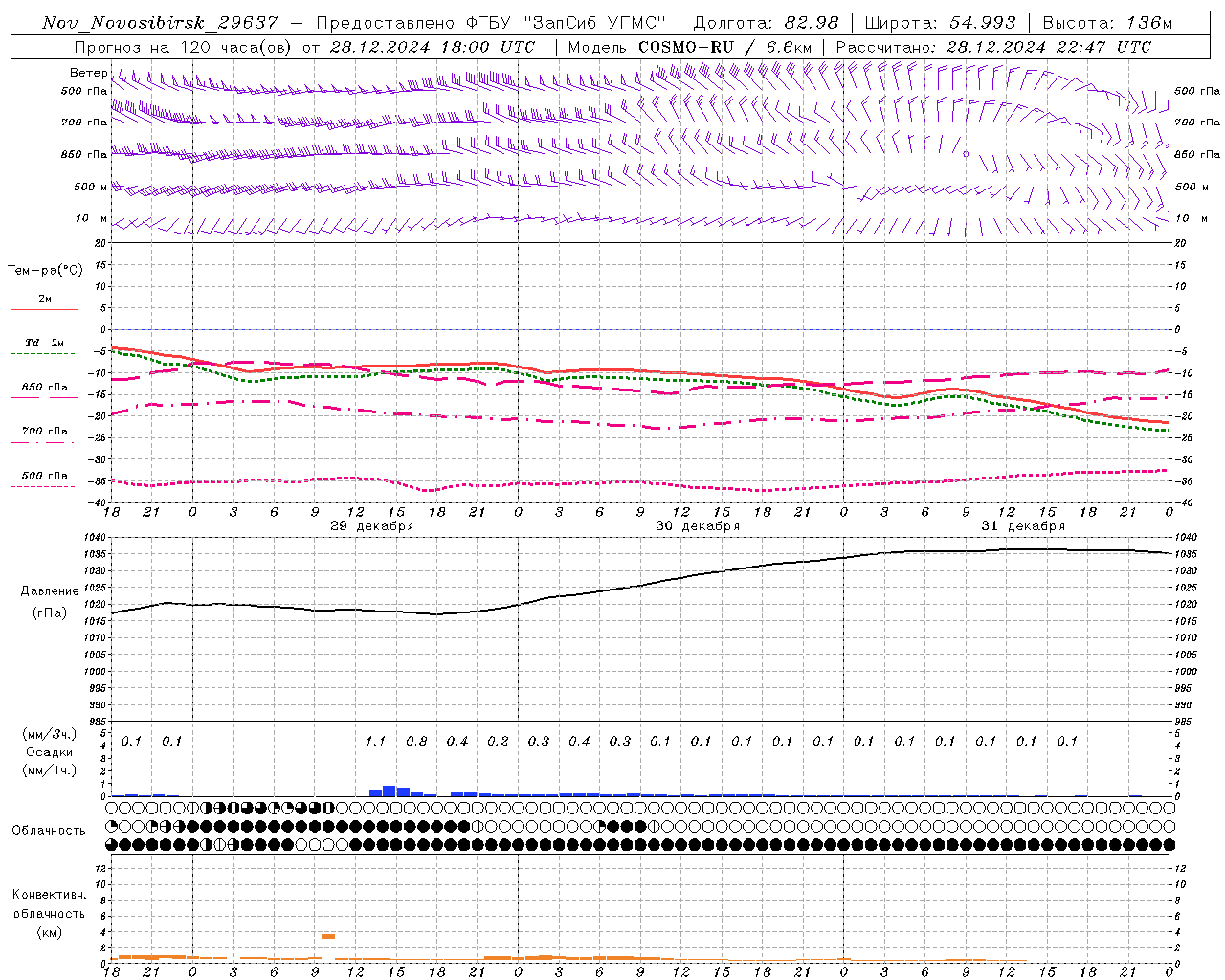
Task: Click the '10 м' wind level label on the left
Action: tap(91, 219)
